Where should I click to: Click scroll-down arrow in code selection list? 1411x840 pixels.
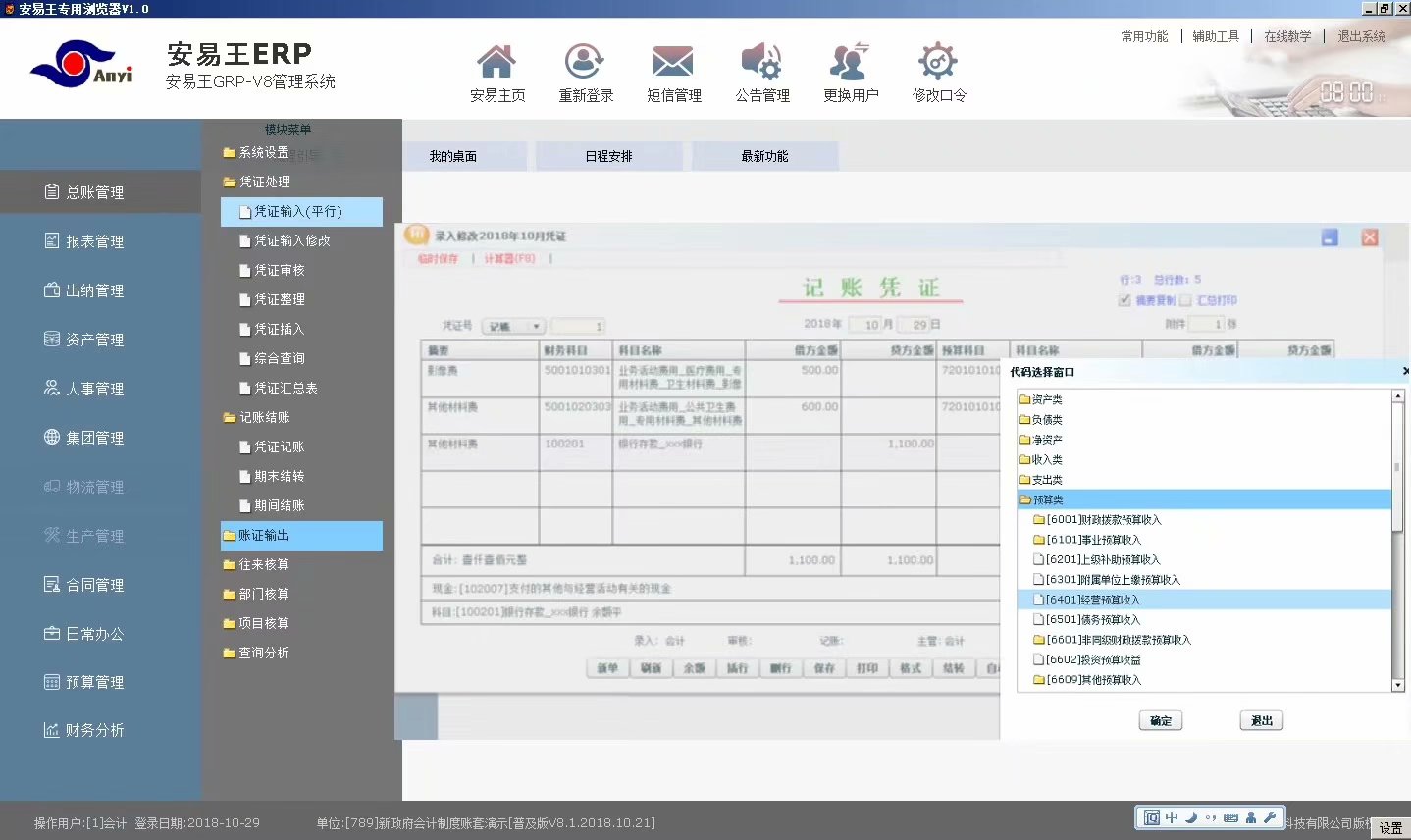coord(1398,686)
